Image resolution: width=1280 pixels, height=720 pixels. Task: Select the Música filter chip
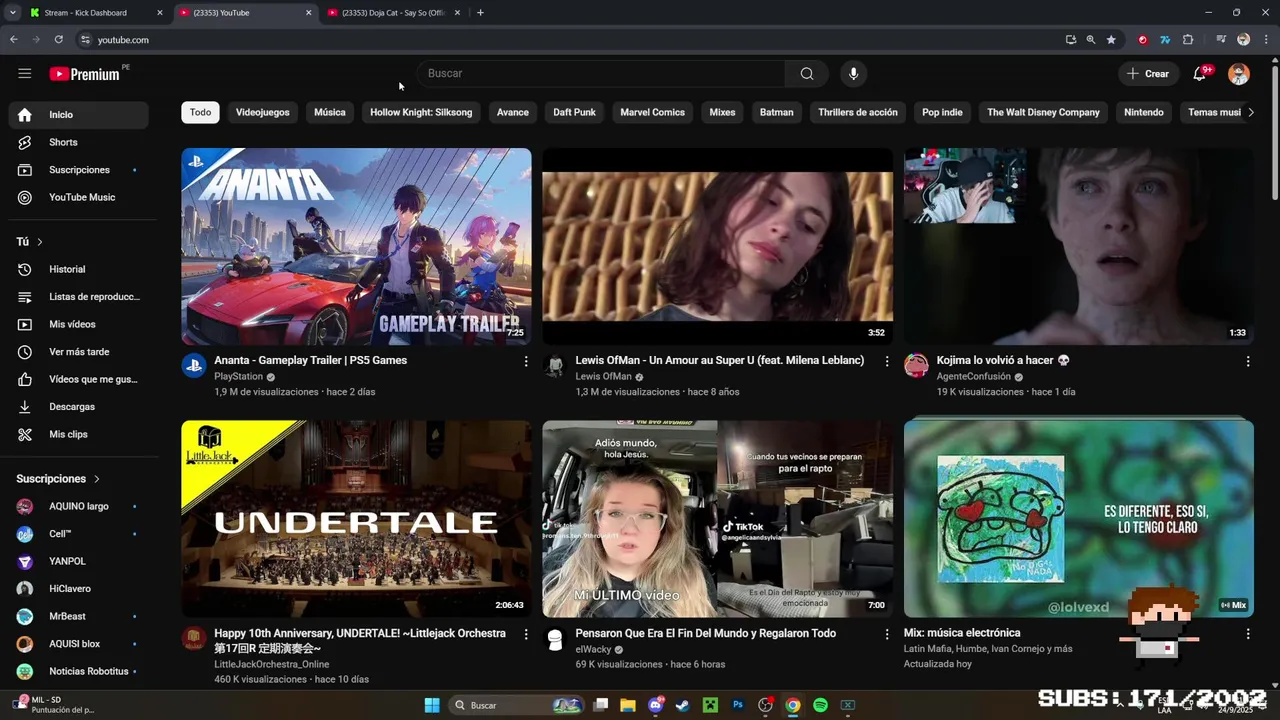point(330,112)
